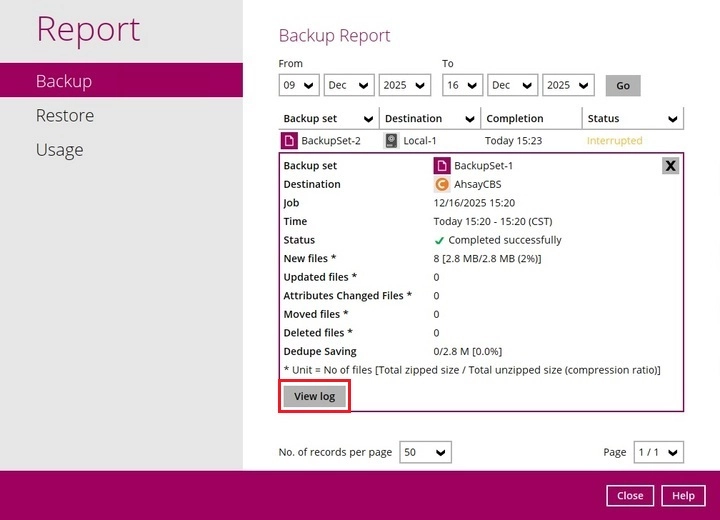720x520 pixels.
Task: Click the Go button to filter dates
Action: pos(623,86)
